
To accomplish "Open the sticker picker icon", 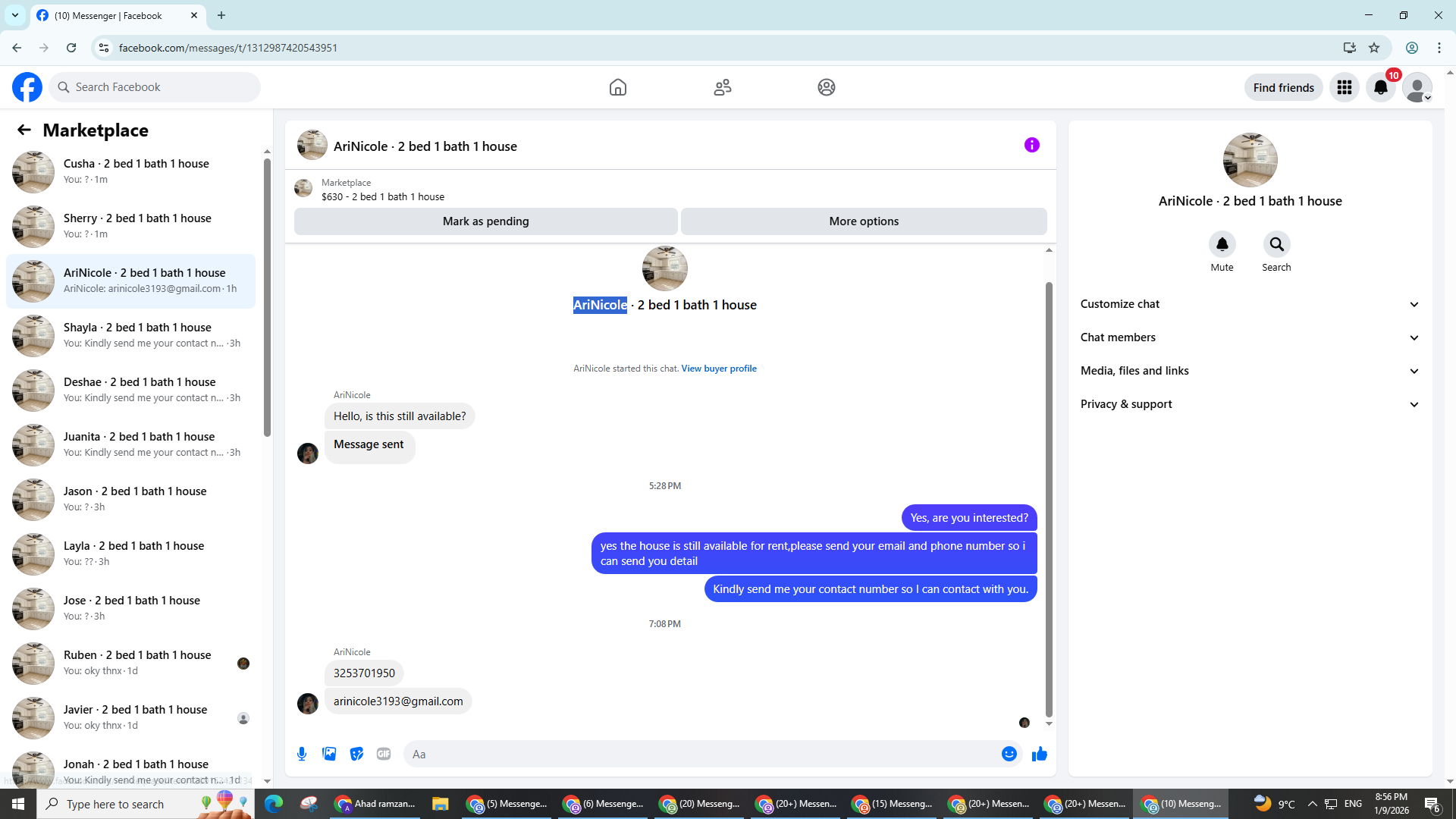I will (x=356, y=754).
